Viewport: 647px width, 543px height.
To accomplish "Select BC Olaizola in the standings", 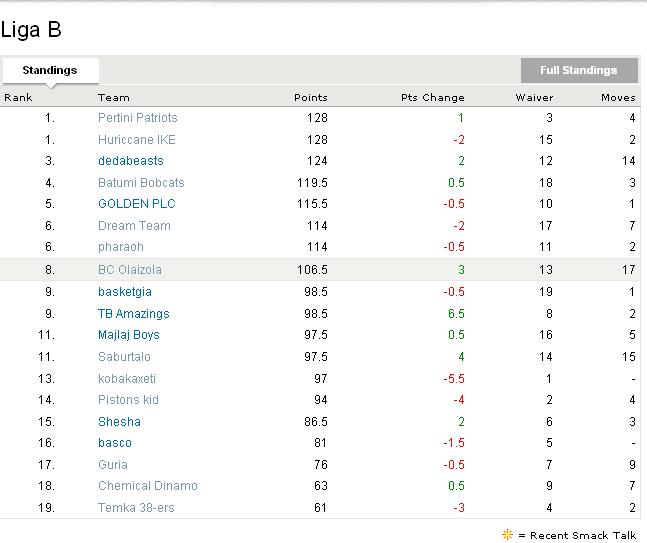I will pos(129,270).
